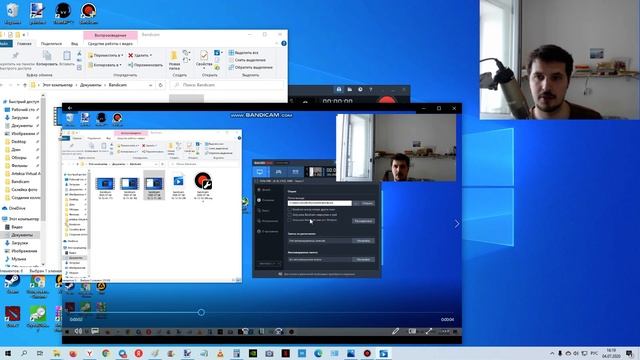Open the Steam desktop shortcut
This screenshot has width=640, height=360.
12,283
